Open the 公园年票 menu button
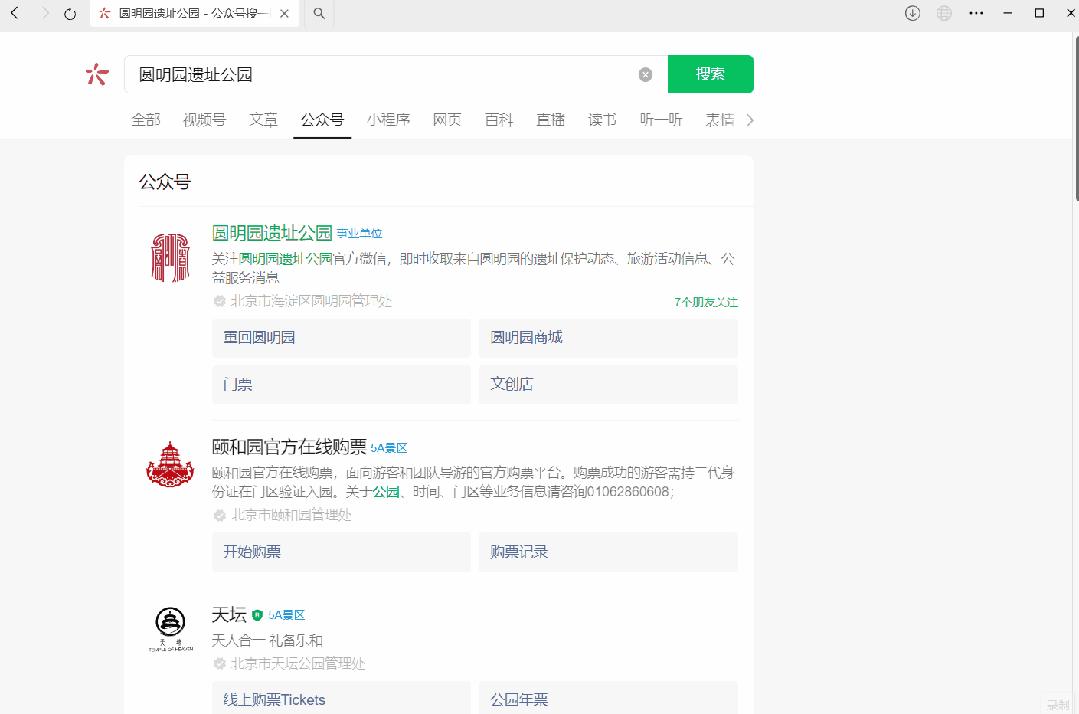This screenshot has height=714, width=1079. coord(608,697)
